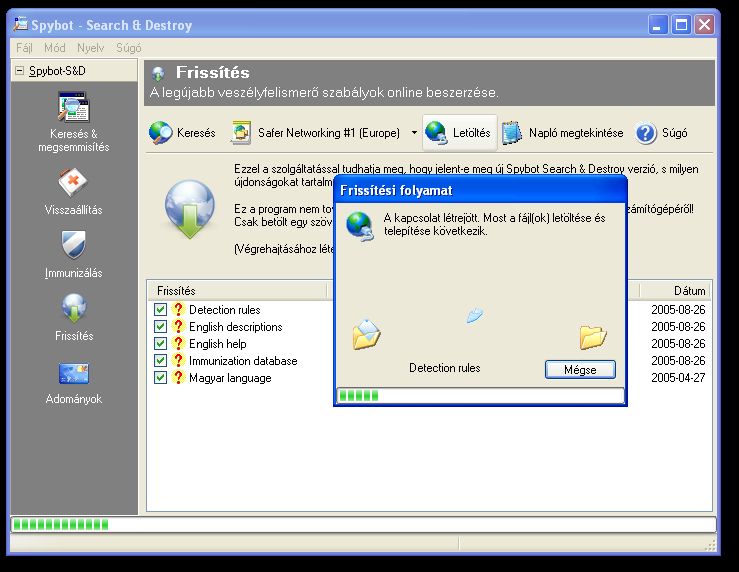Click the Safer Networking #1 server icon

tap(241, 133)
